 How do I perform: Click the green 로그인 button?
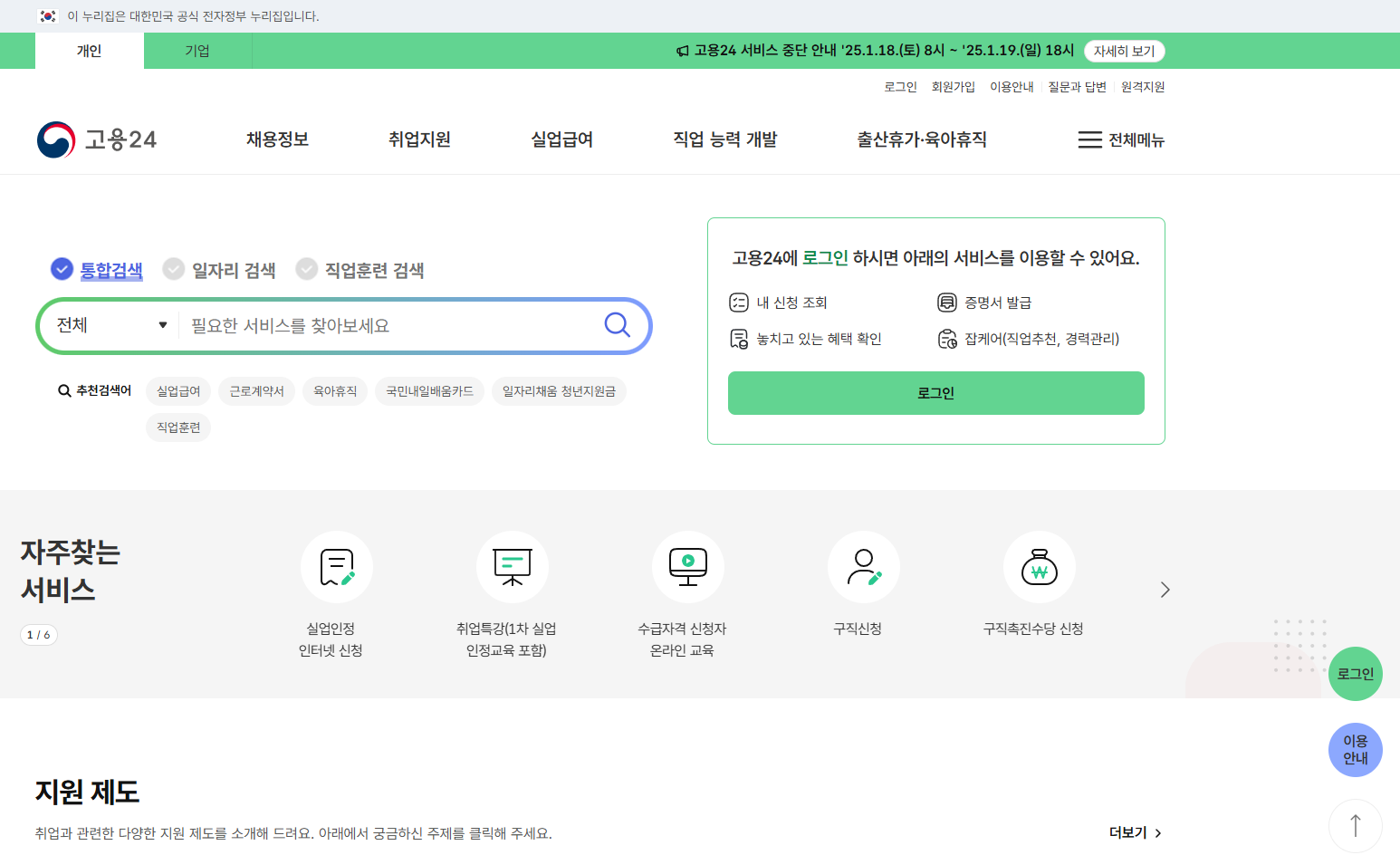point(935,393)
